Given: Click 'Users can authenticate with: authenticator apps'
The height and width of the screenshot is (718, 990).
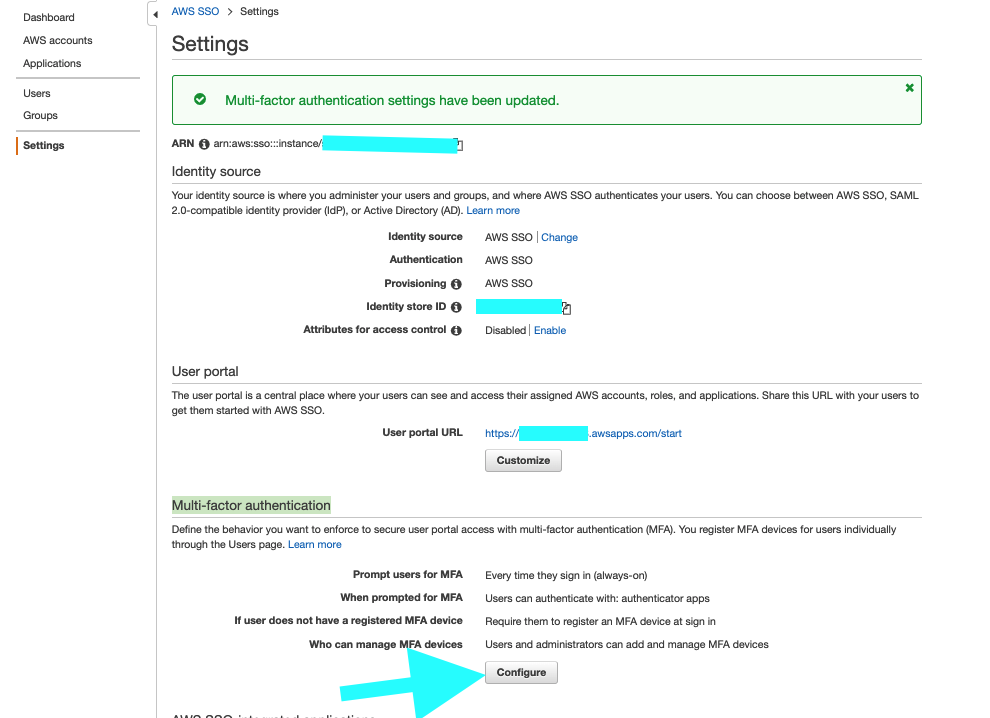Looking at the screenshot, I should point(597,598).
